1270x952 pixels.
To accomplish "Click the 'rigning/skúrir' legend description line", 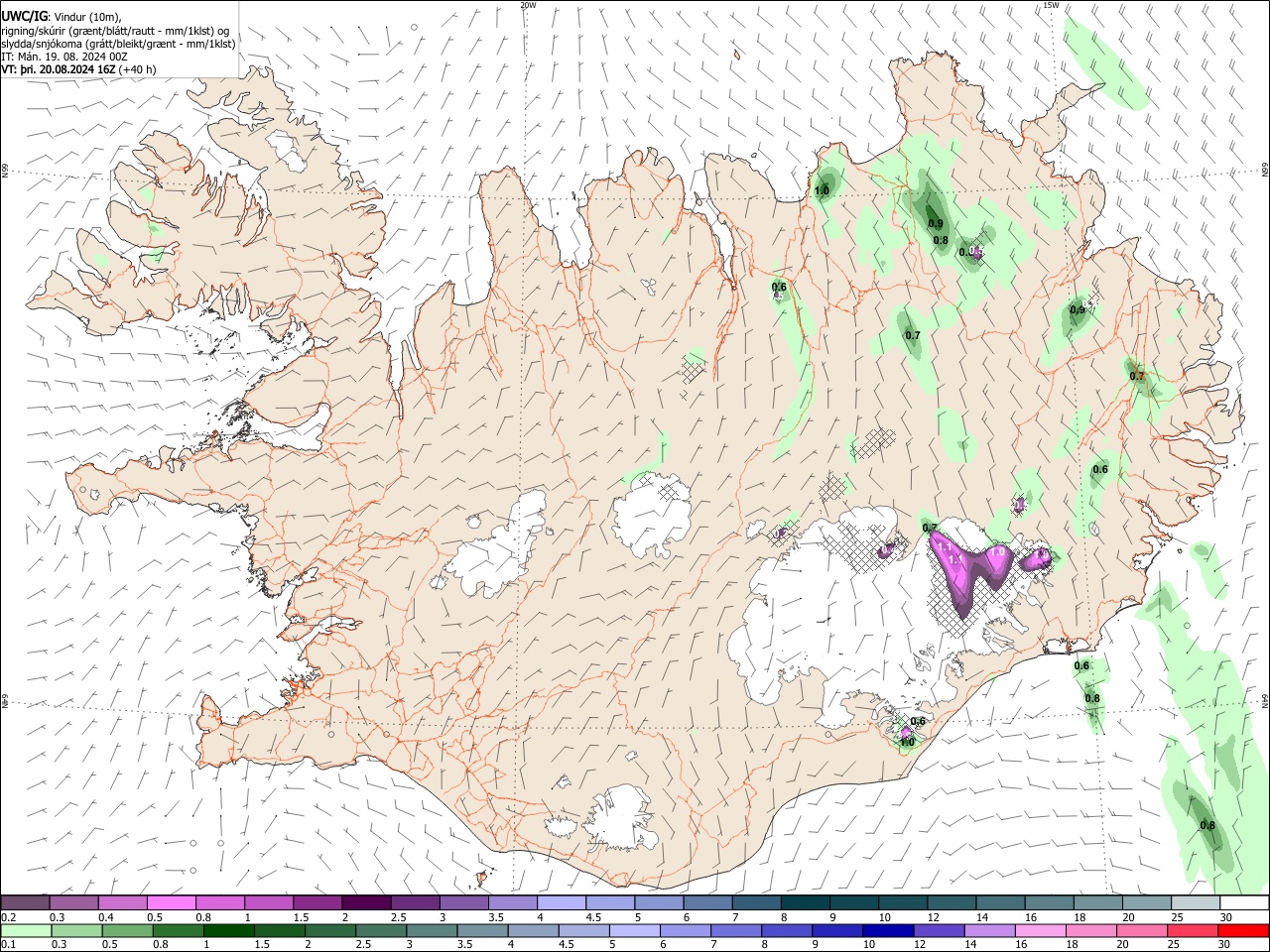I will pyautogui.click(x=115, y=31).
